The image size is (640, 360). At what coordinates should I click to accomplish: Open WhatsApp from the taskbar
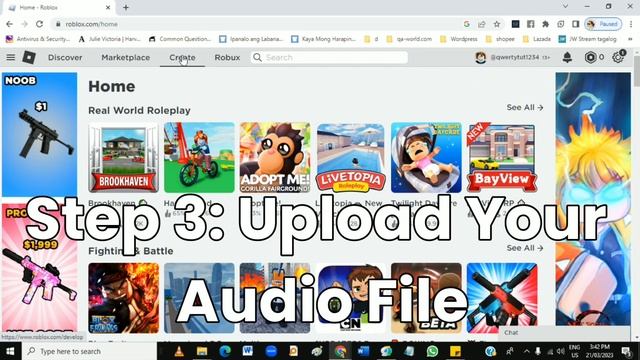pos(432,351)
